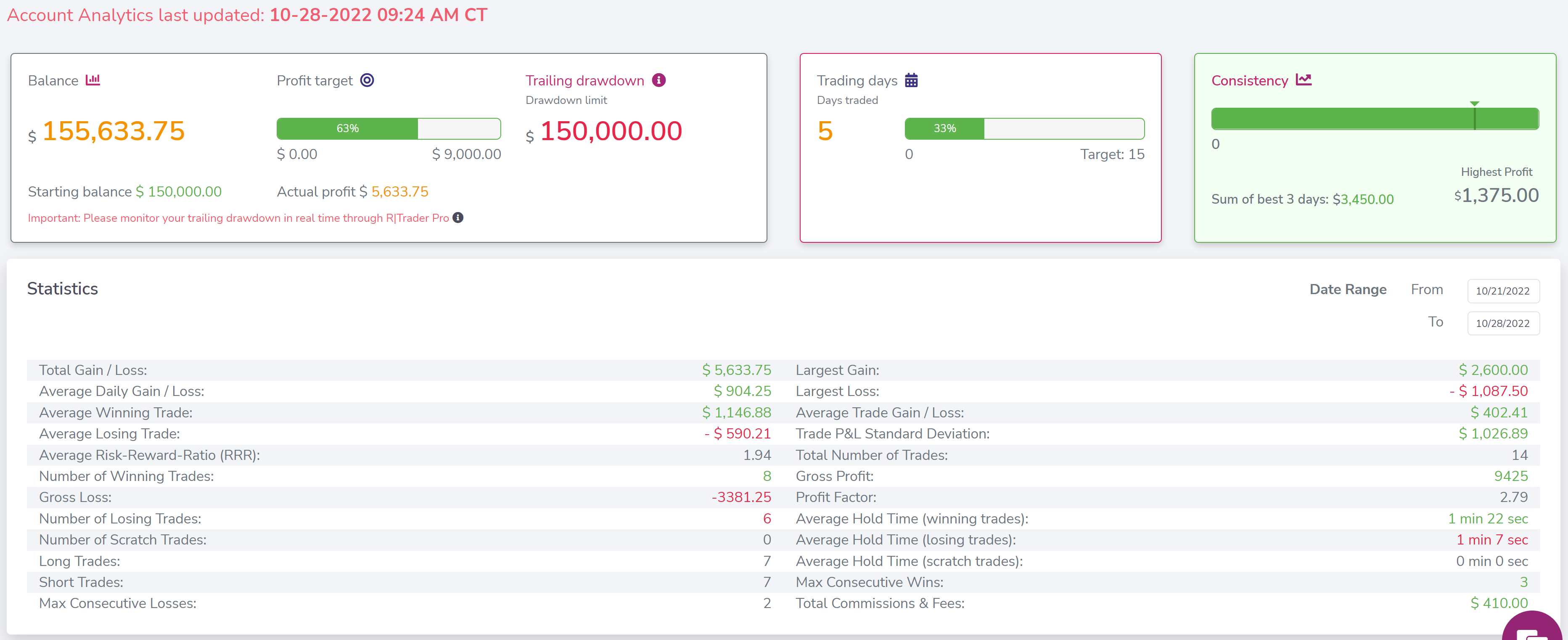Open info icon beside R|Trader Pro notice
The width and height of the screenshot is (1568, 640).
click(x=458, y=218)
